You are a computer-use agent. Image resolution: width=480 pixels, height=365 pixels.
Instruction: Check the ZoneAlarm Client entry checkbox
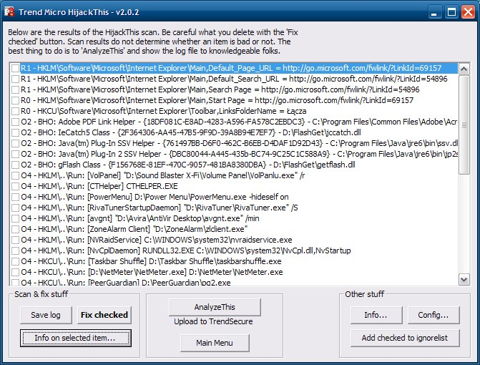point(15,229)
